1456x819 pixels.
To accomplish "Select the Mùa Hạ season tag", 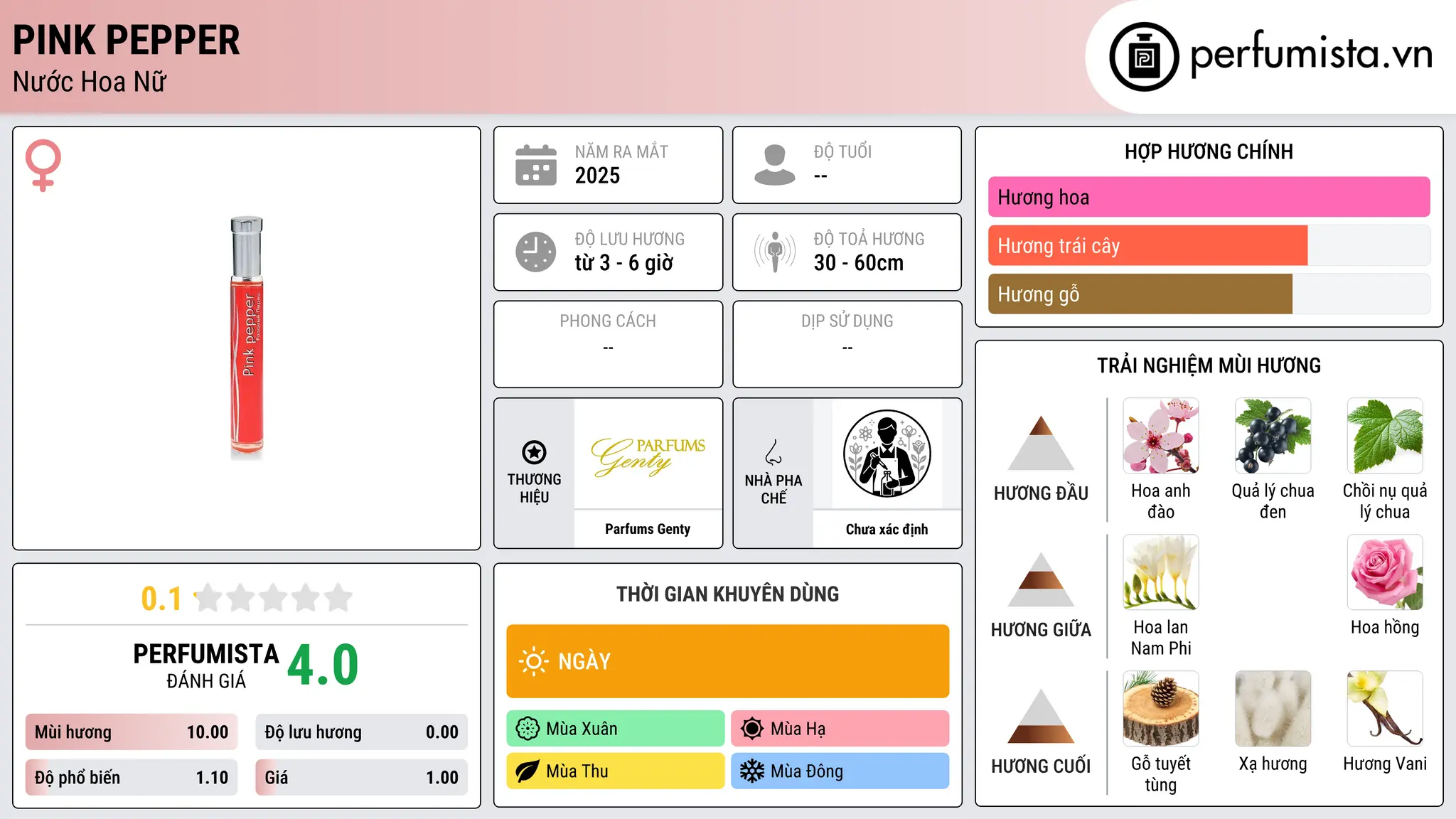I will tap(840, 729).
